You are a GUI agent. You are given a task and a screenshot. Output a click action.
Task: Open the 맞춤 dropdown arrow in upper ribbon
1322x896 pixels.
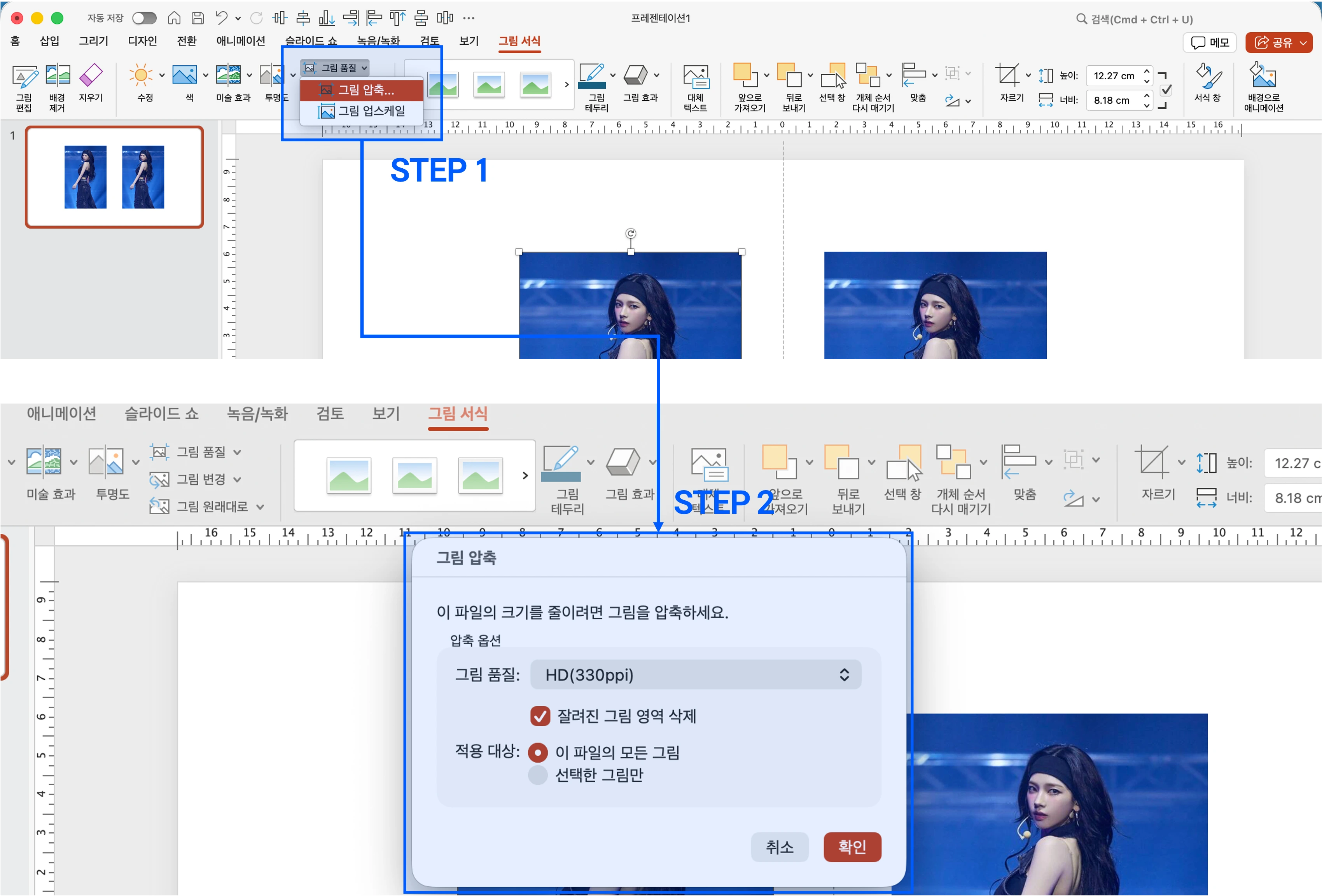pos(935,75)
